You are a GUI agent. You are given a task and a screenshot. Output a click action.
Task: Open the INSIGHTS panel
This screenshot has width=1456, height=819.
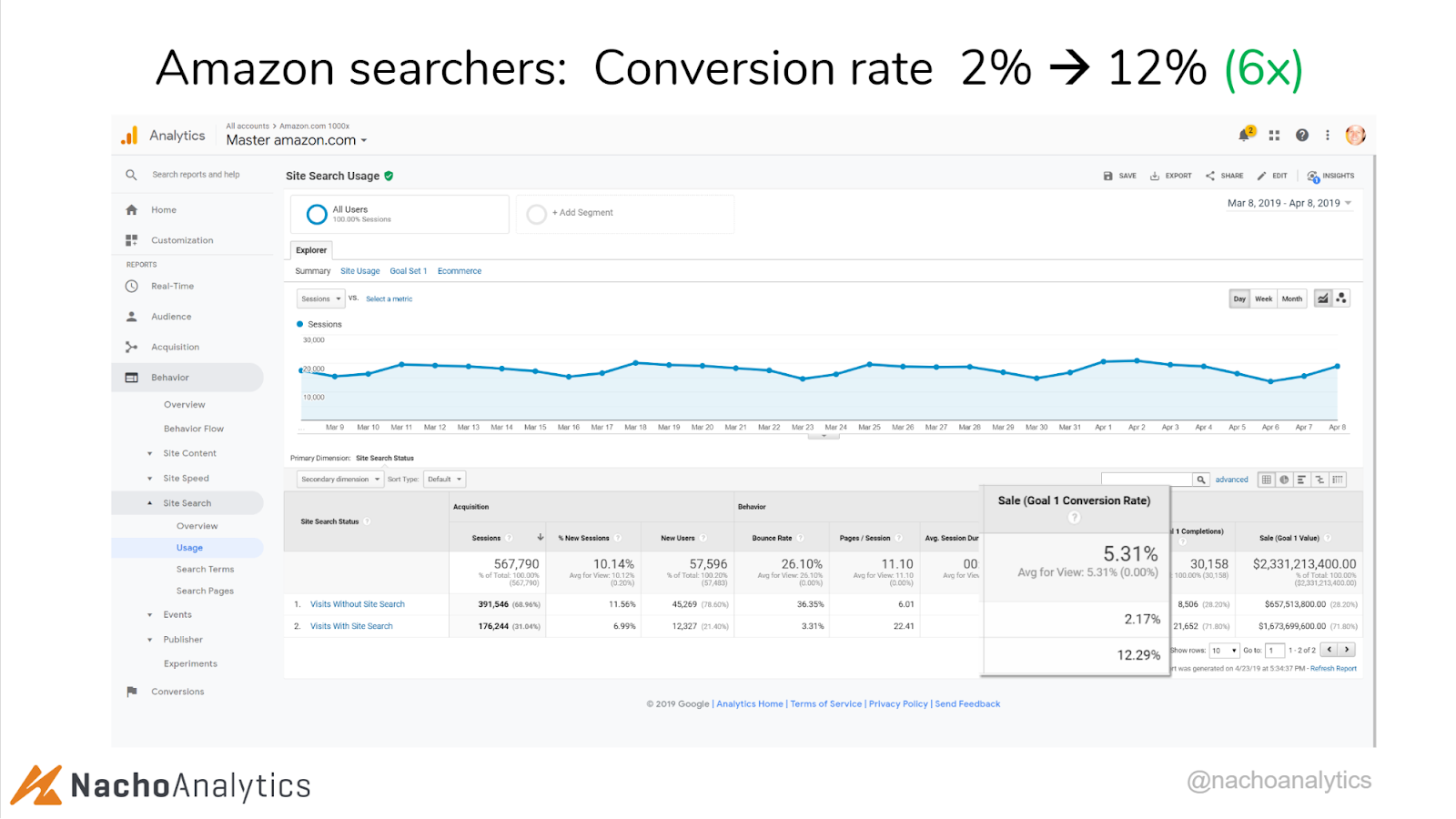tap(1330, 176)
